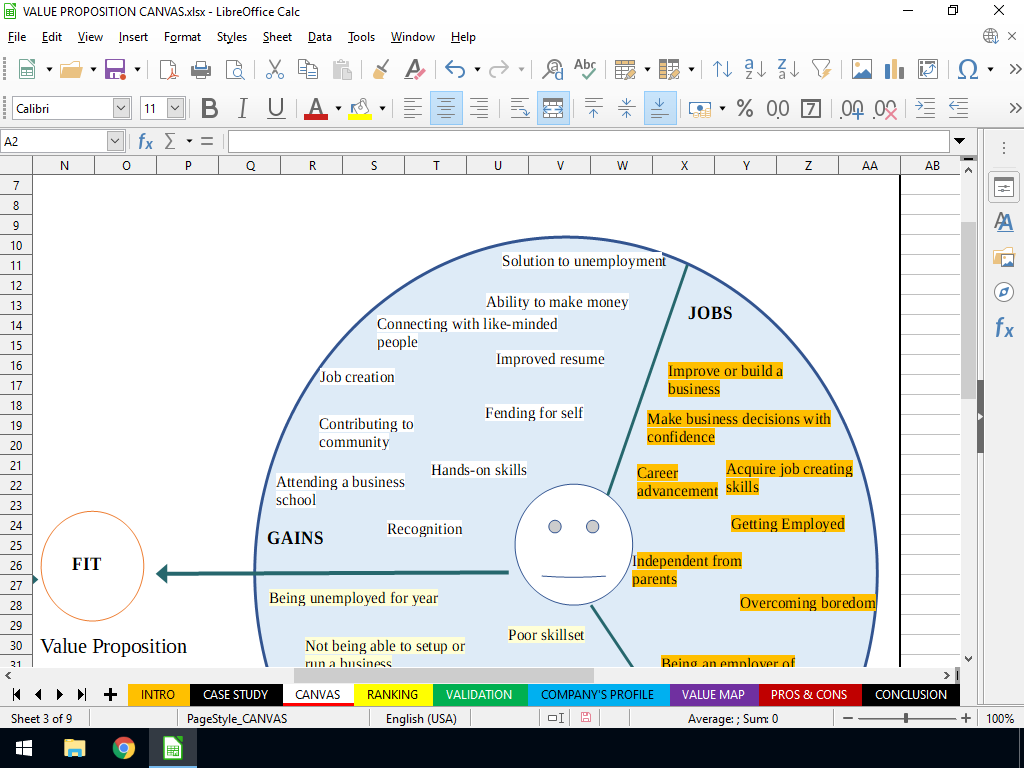Click the Insert Chart icon
The image size is (1024, 768).
click(x=895, y=69)
